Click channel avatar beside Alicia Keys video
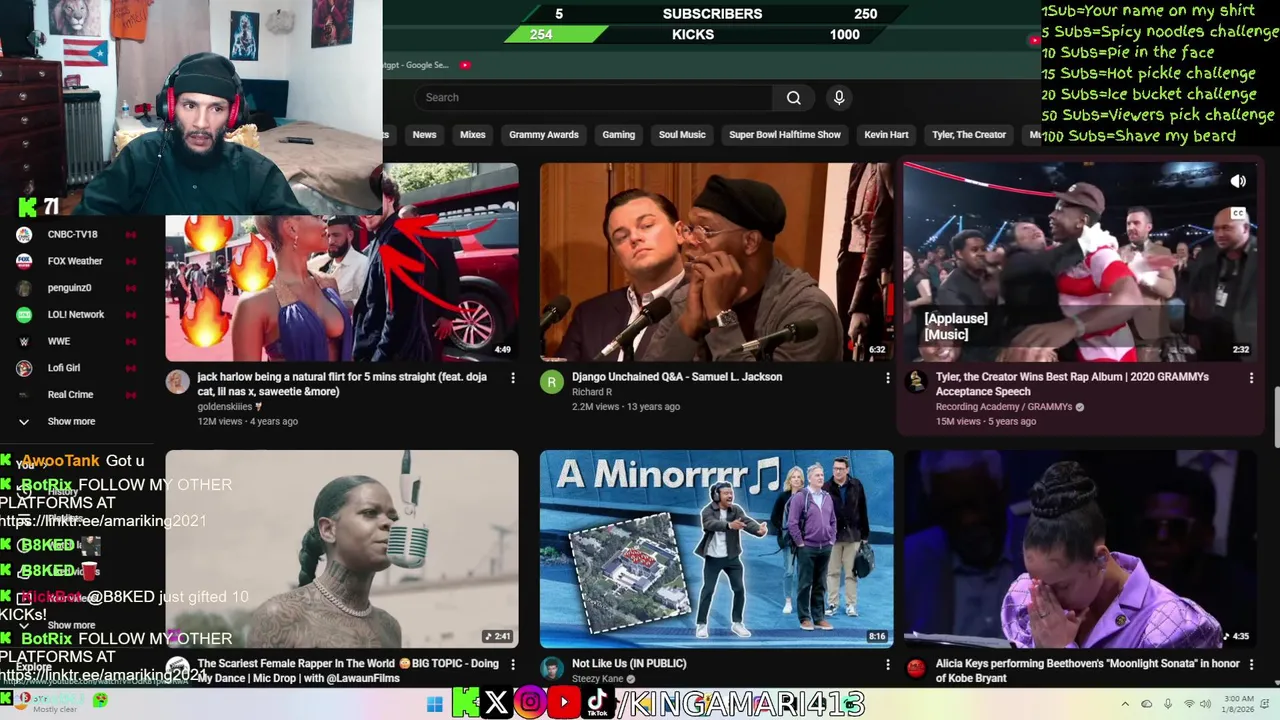 coord(916,668)
